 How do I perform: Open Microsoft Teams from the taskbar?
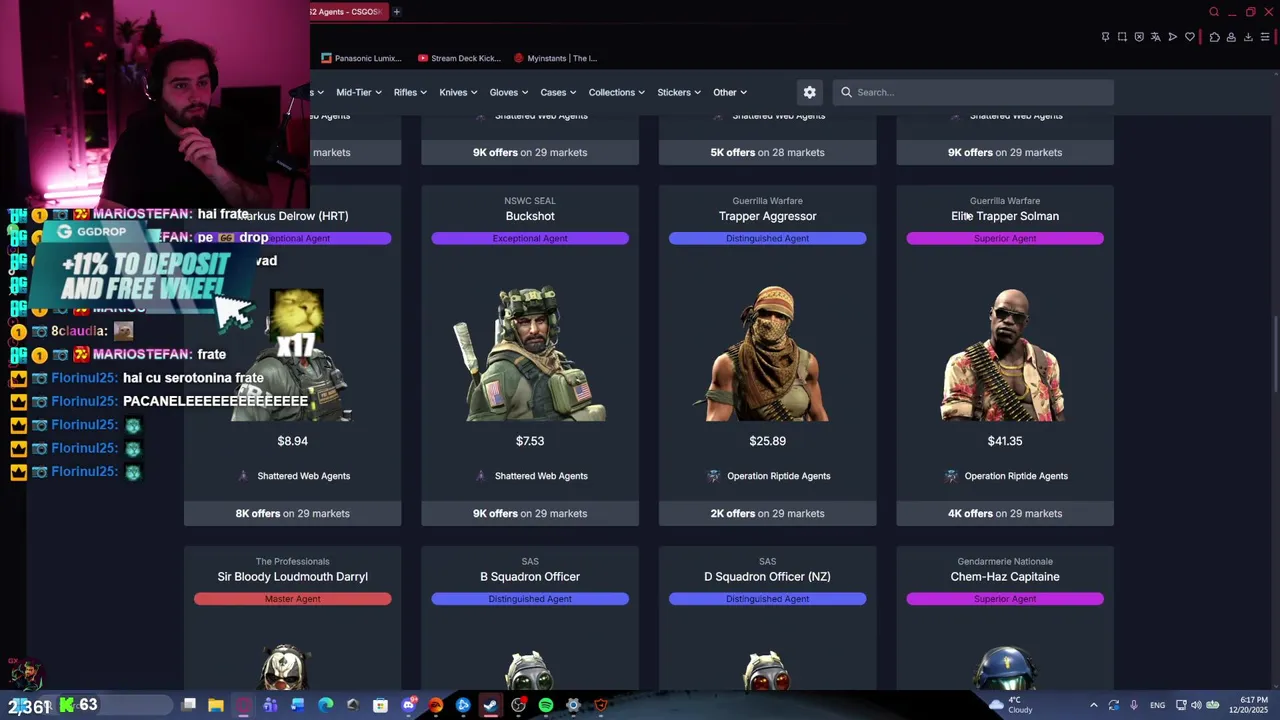coord(270,705)
